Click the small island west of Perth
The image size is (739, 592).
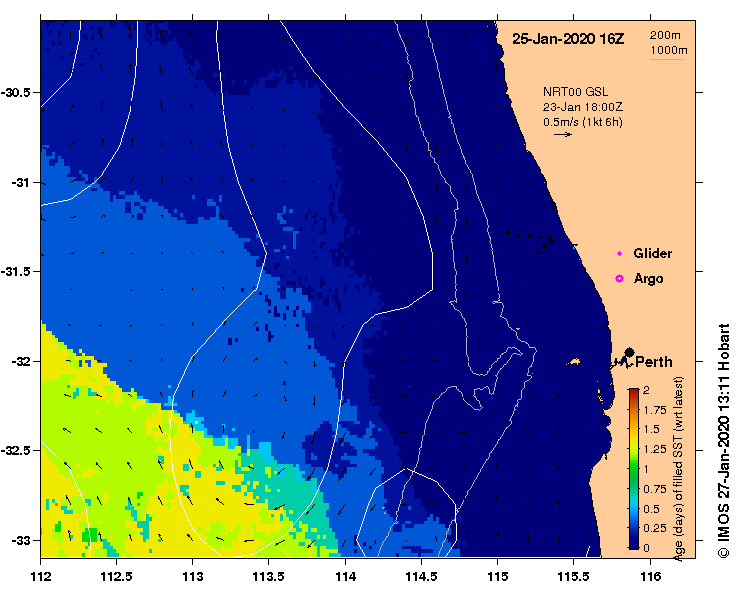point(573,362)
